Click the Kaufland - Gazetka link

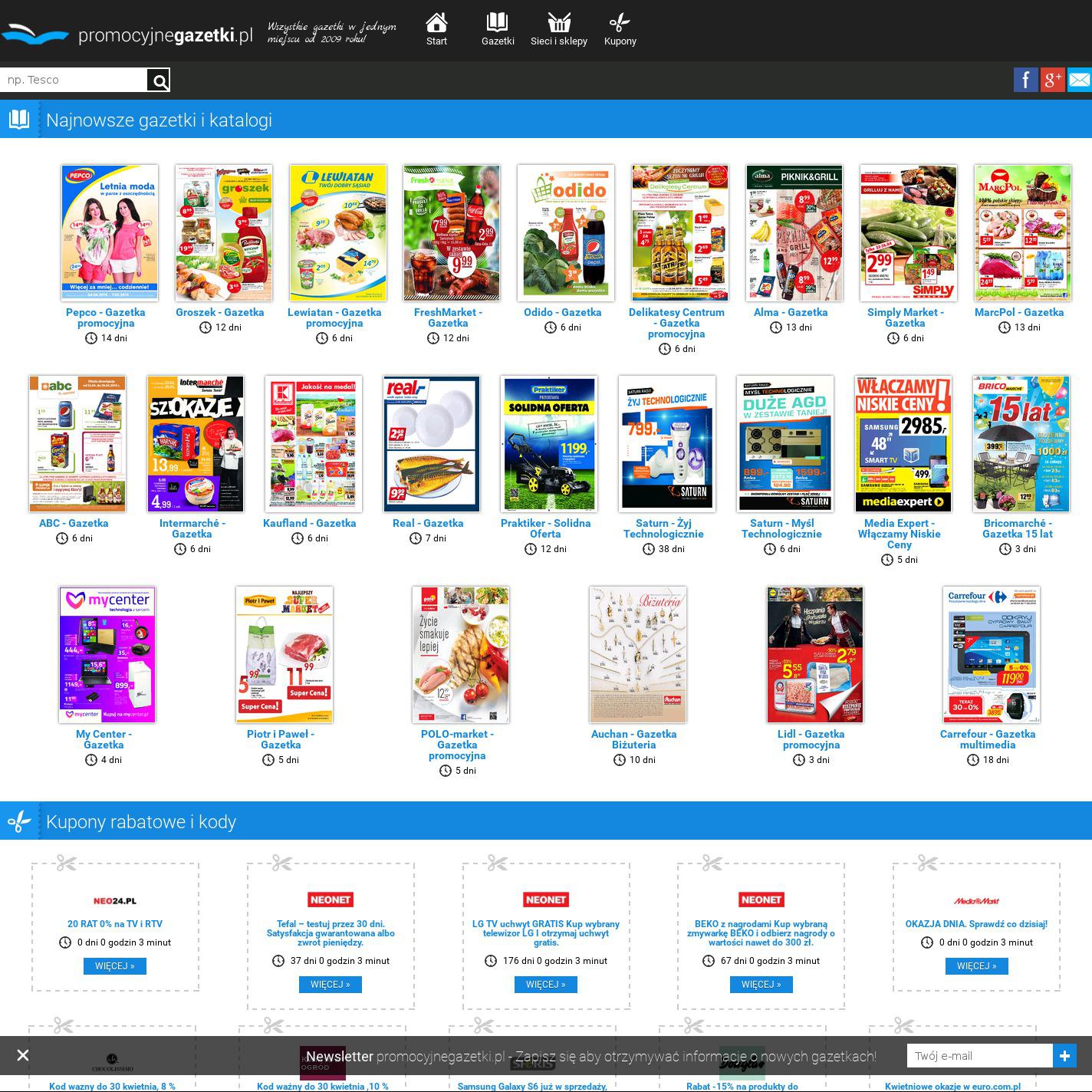[x=310, y=523]
